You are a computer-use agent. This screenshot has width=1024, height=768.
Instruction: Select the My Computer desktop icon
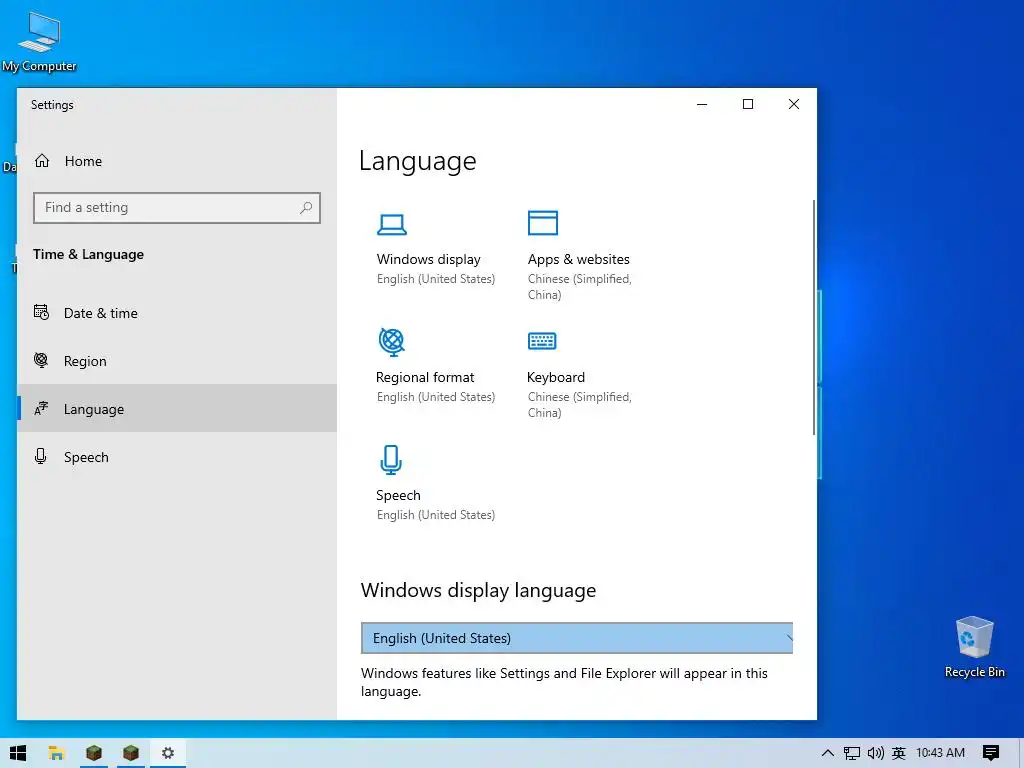[x=39, y=42]
